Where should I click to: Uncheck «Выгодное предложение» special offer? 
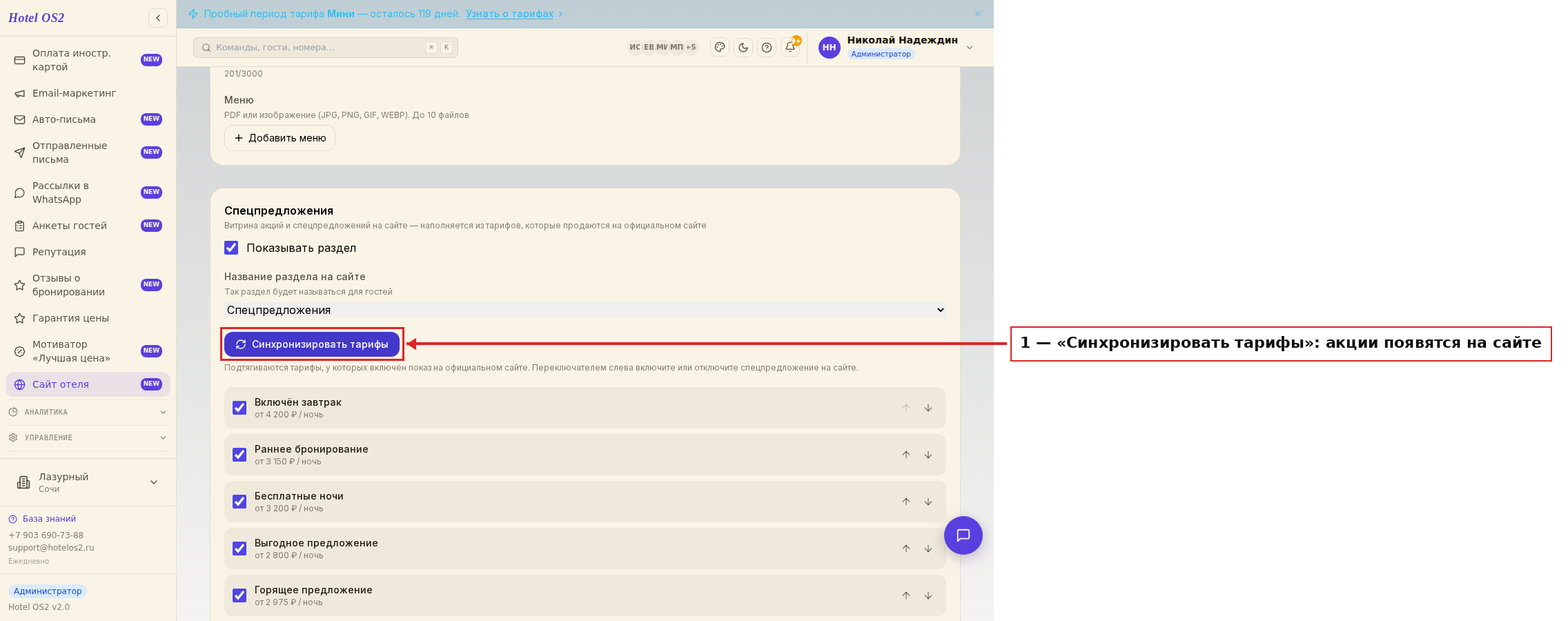coord(239,549)
